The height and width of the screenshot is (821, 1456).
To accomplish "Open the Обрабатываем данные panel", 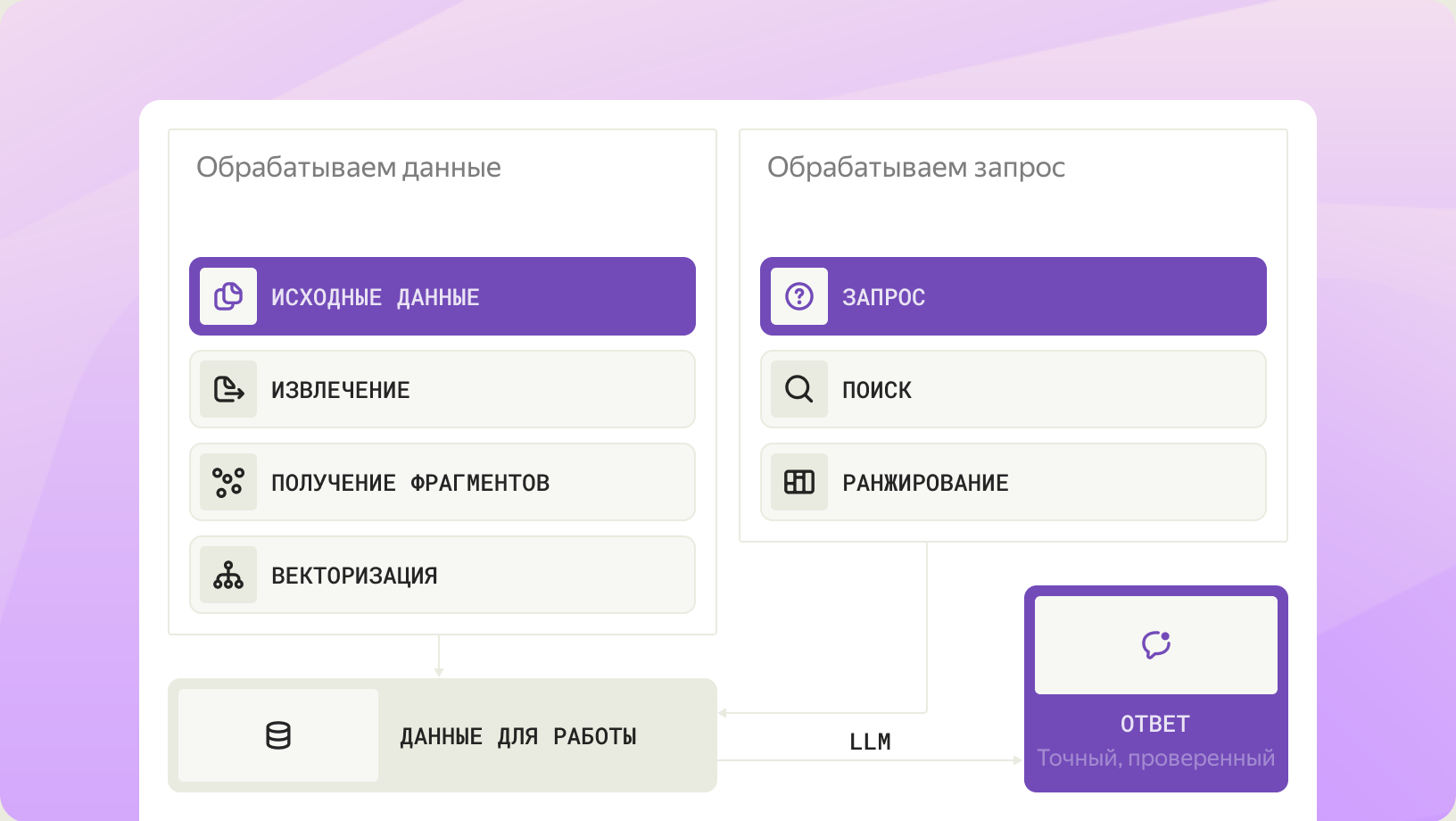I will pos(350,167).
